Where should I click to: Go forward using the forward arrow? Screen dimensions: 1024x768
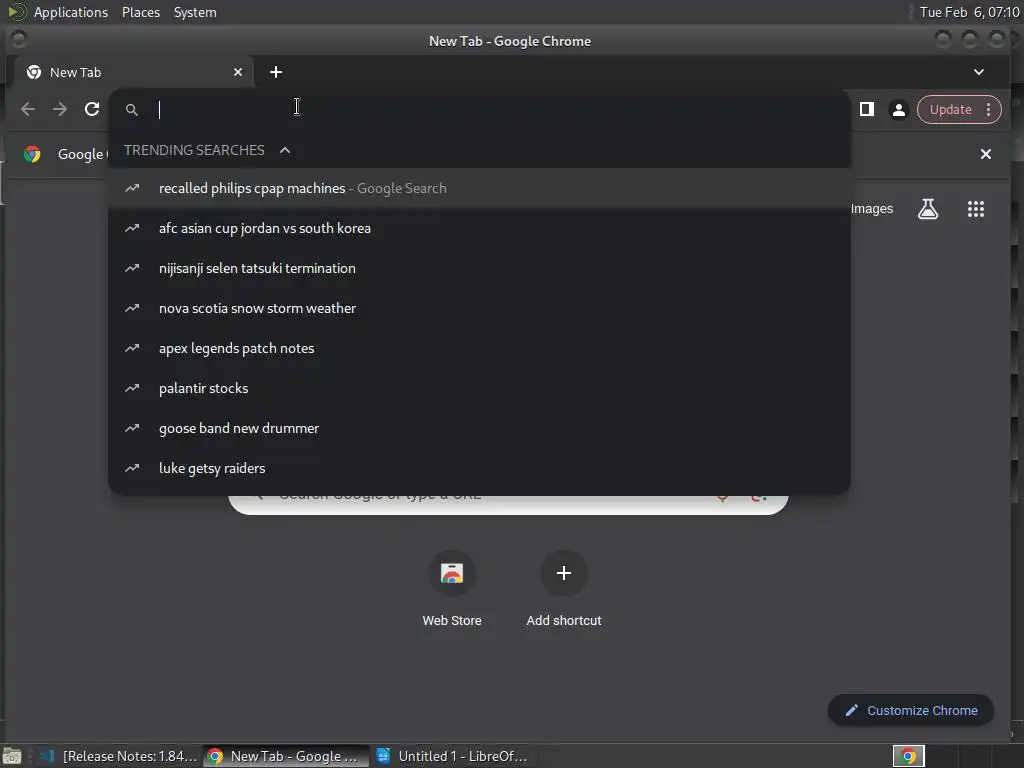point(60,109)
